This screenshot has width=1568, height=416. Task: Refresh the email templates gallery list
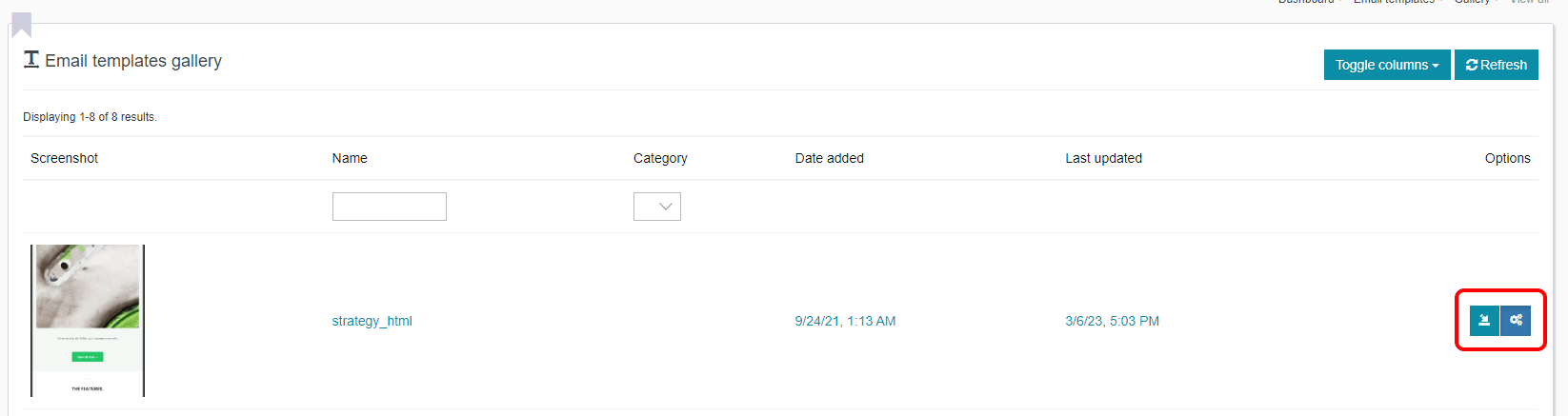pos(1497,65)
